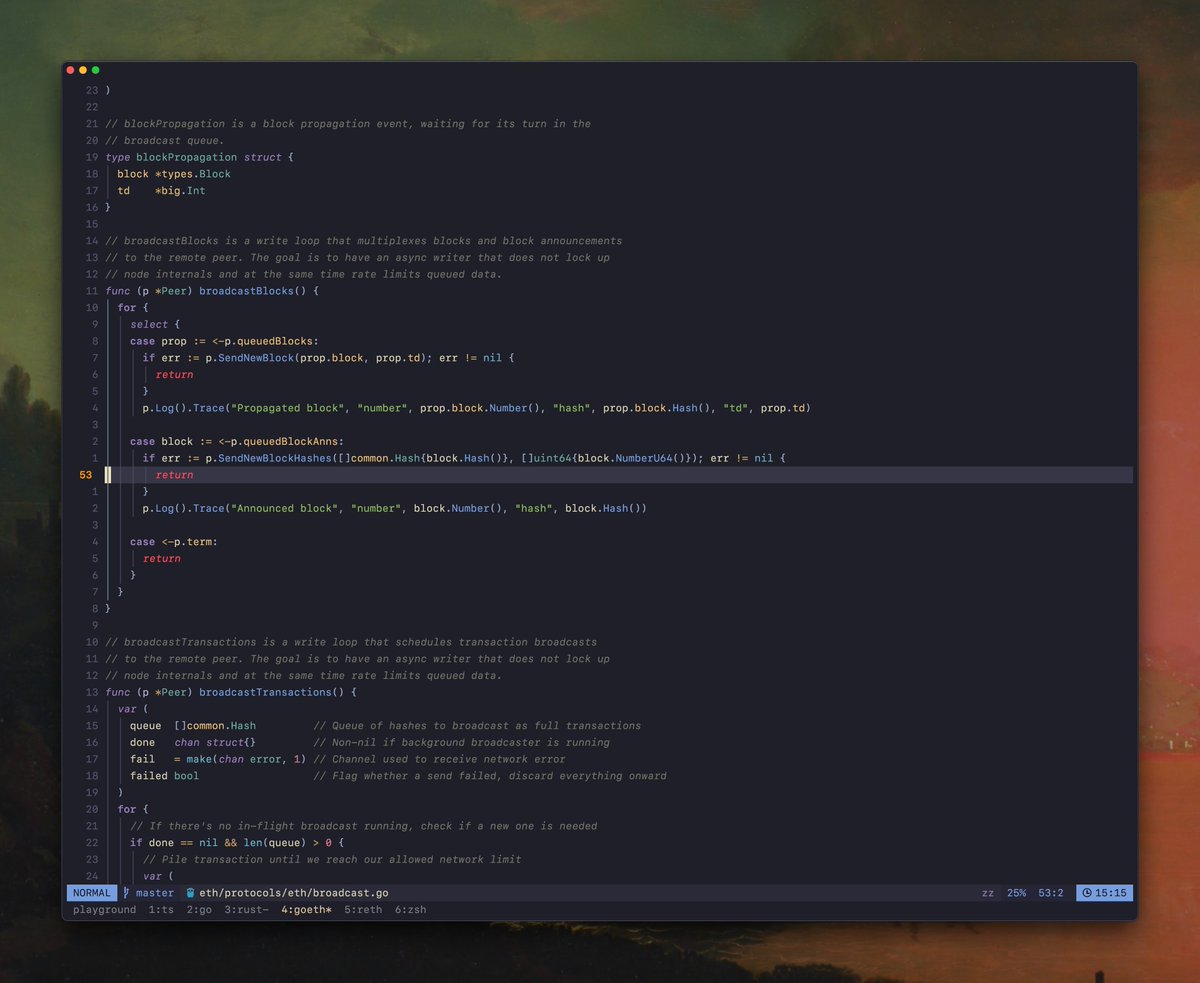Click the return keyword on the highlighted line
The width and height of the screenshot is (1200, 983).
click(173, 474)
